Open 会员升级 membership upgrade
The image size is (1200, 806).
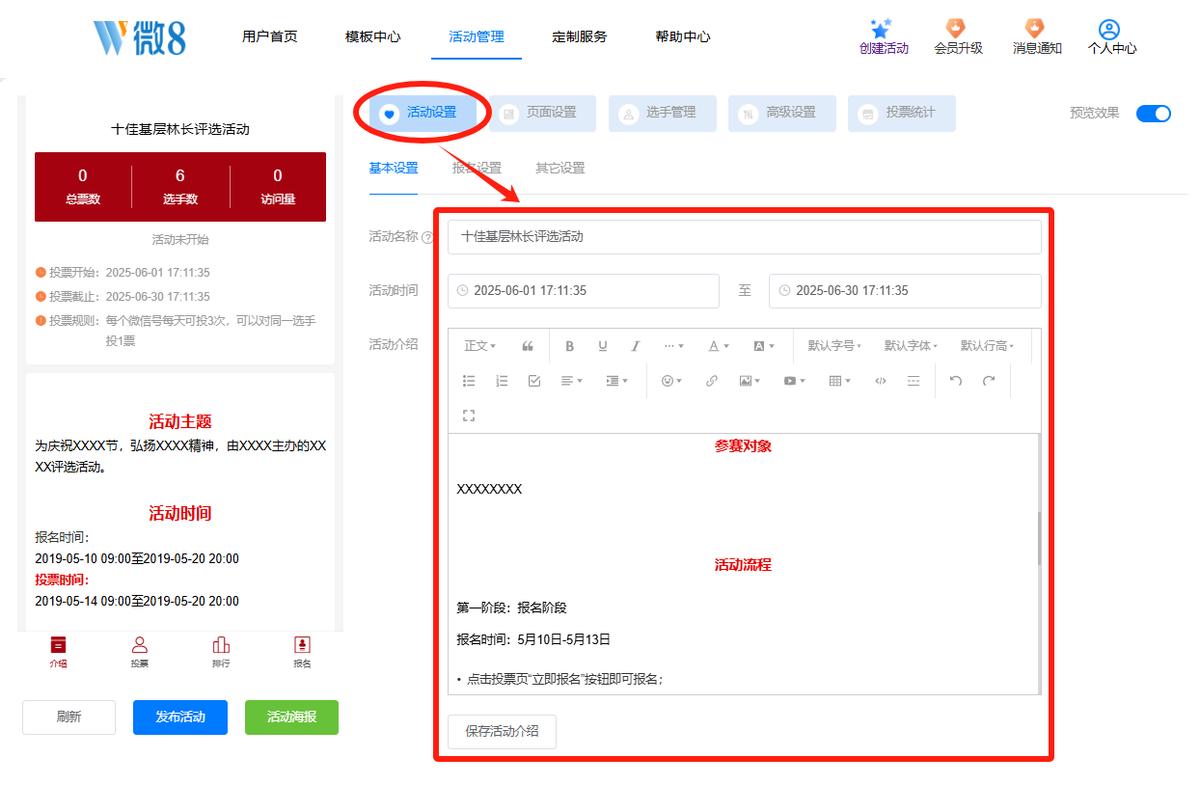958,37
